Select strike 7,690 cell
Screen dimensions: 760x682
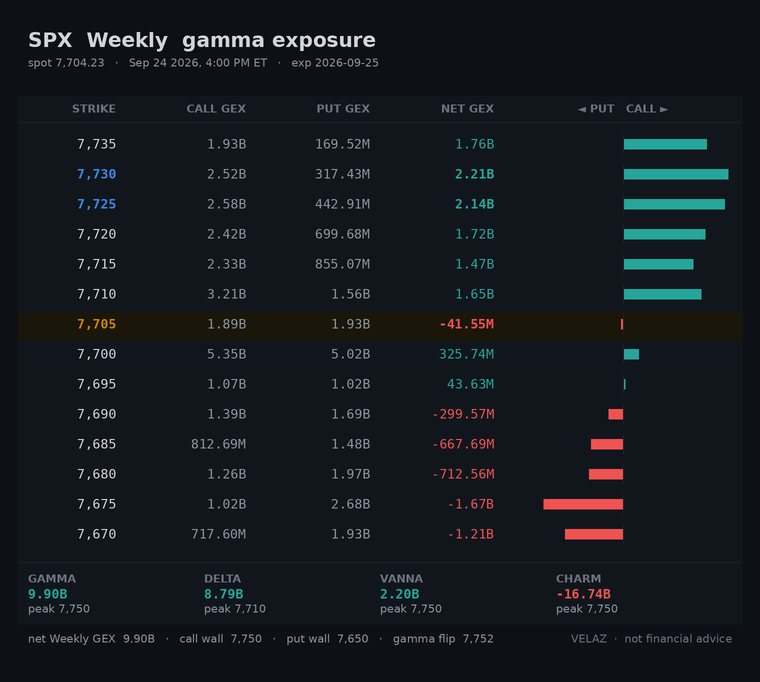point(96,414)
